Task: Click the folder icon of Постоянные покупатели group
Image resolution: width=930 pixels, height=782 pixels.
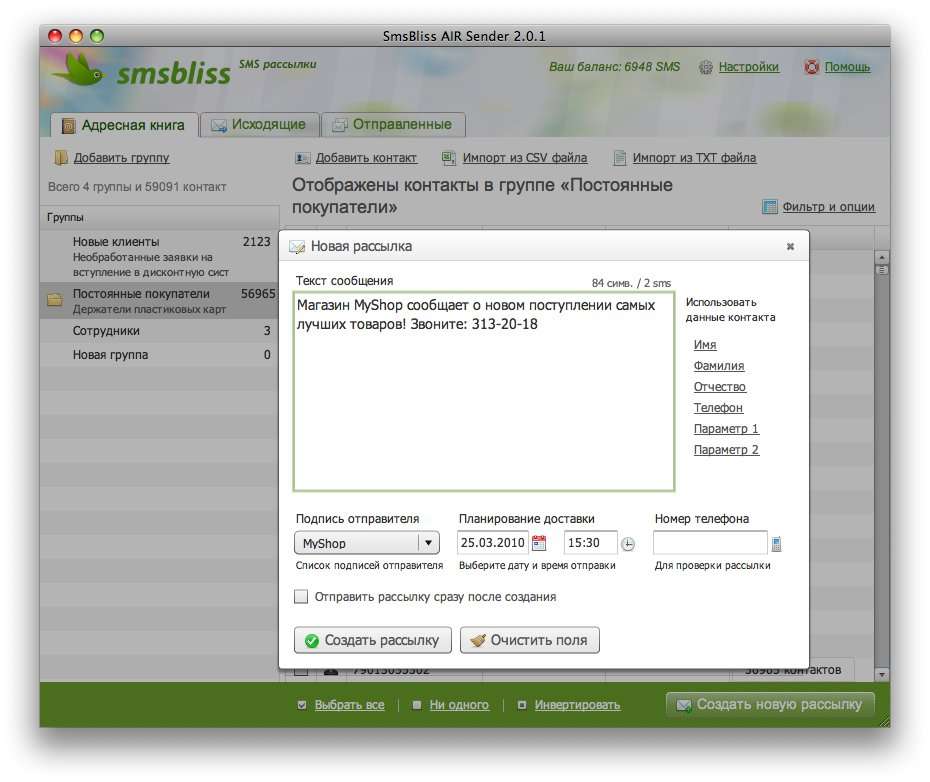Action: (55, 298)
